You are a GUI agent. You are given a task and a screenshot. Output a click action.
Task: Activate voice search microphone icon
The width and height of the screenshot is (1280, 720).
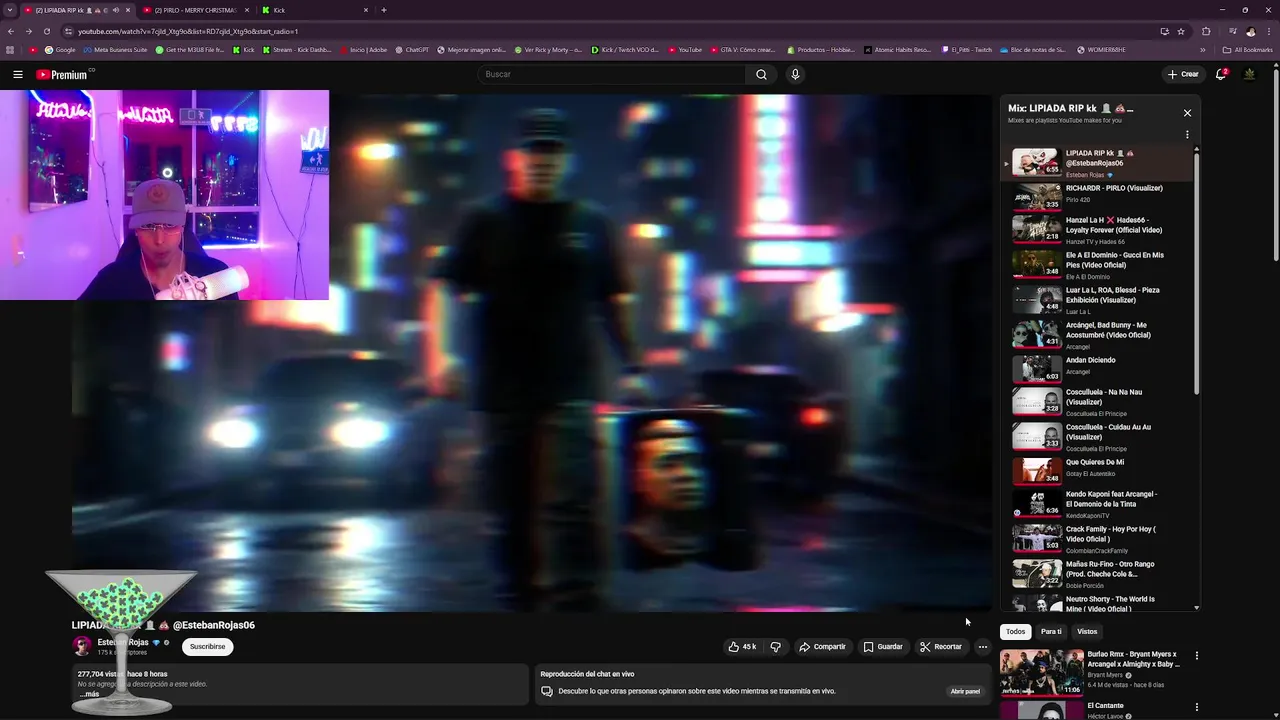[x=795, y=74]
